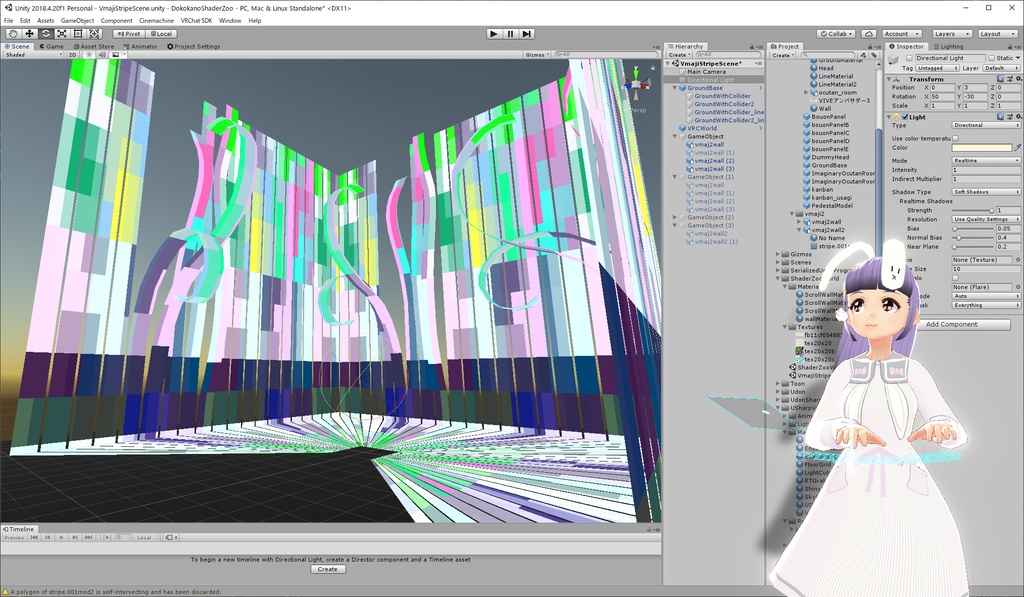The image size is (1024, 597).
Task: Select the Scale tool
Action: click(x=62, y=33)
